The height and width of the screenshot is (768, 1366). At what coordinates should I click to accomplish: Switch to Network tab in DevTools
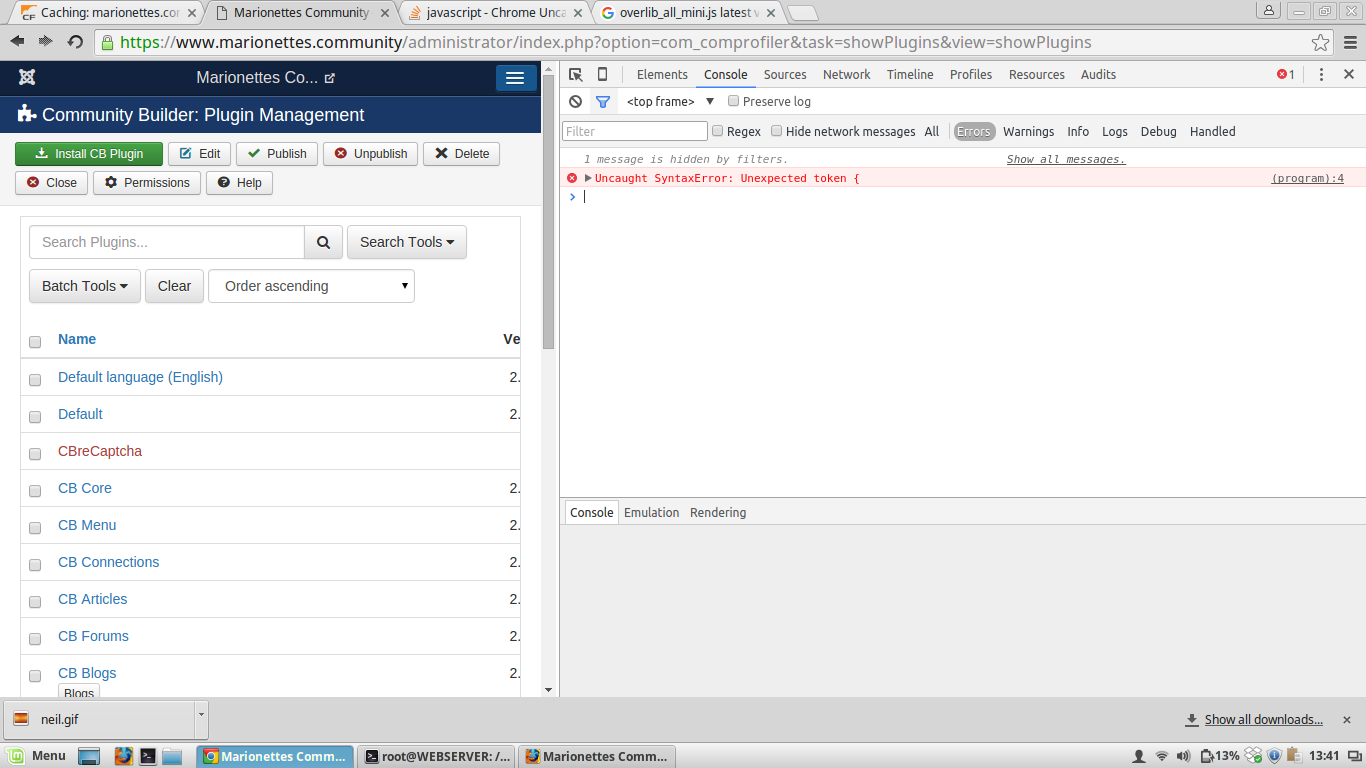click(x=846, y=74)
